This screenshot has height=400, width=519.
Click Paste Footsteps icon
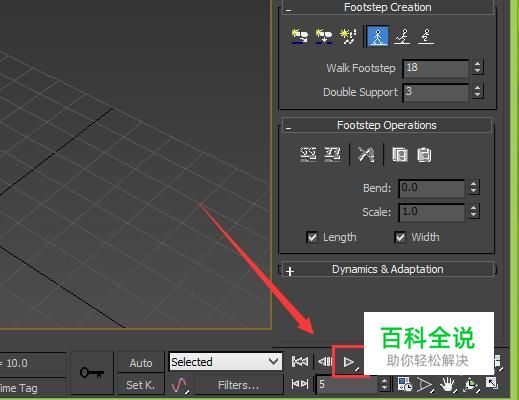(x=424, y=154)
